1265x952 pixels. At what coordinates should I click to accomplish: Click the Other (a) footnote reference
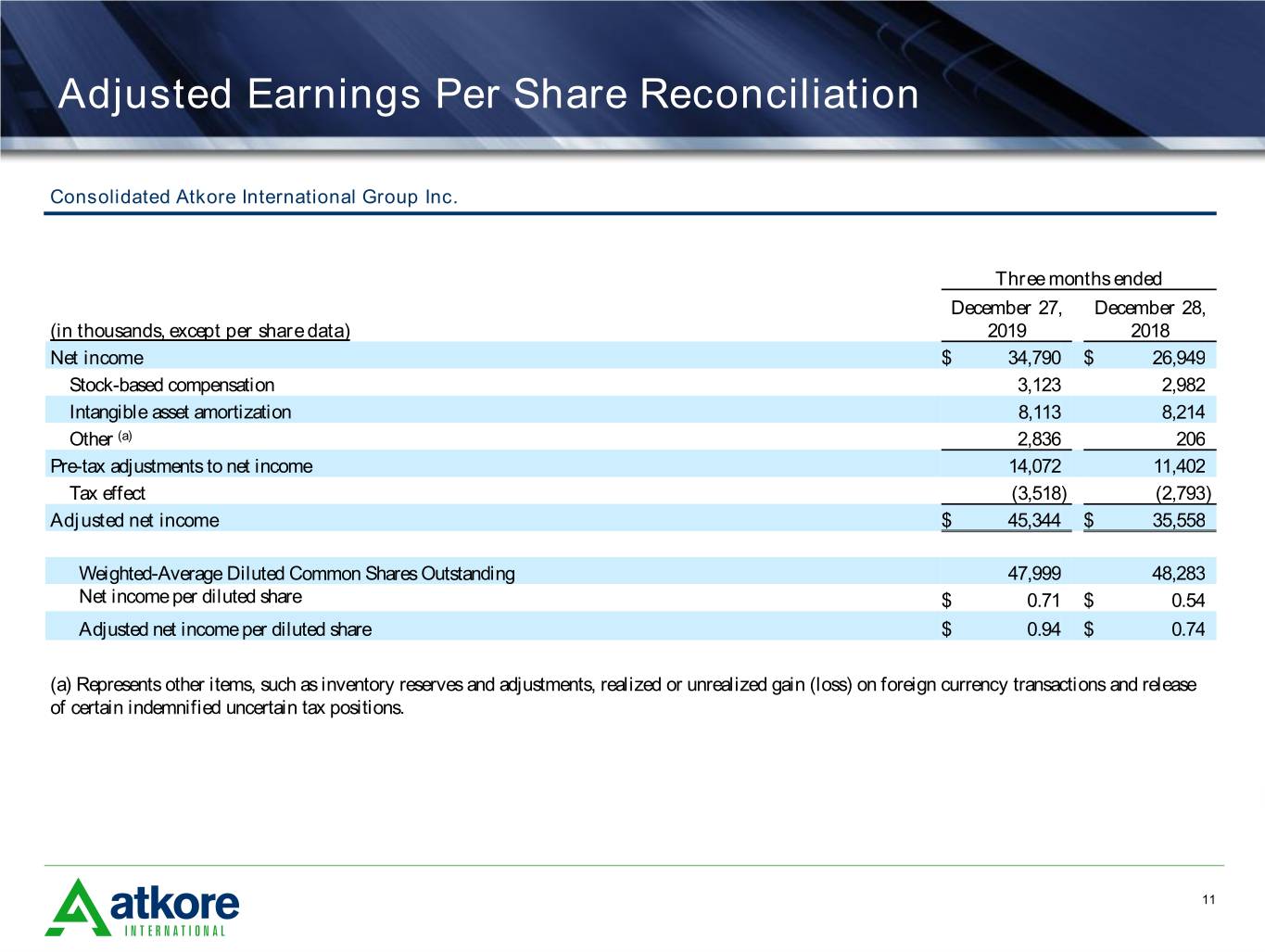124,436
